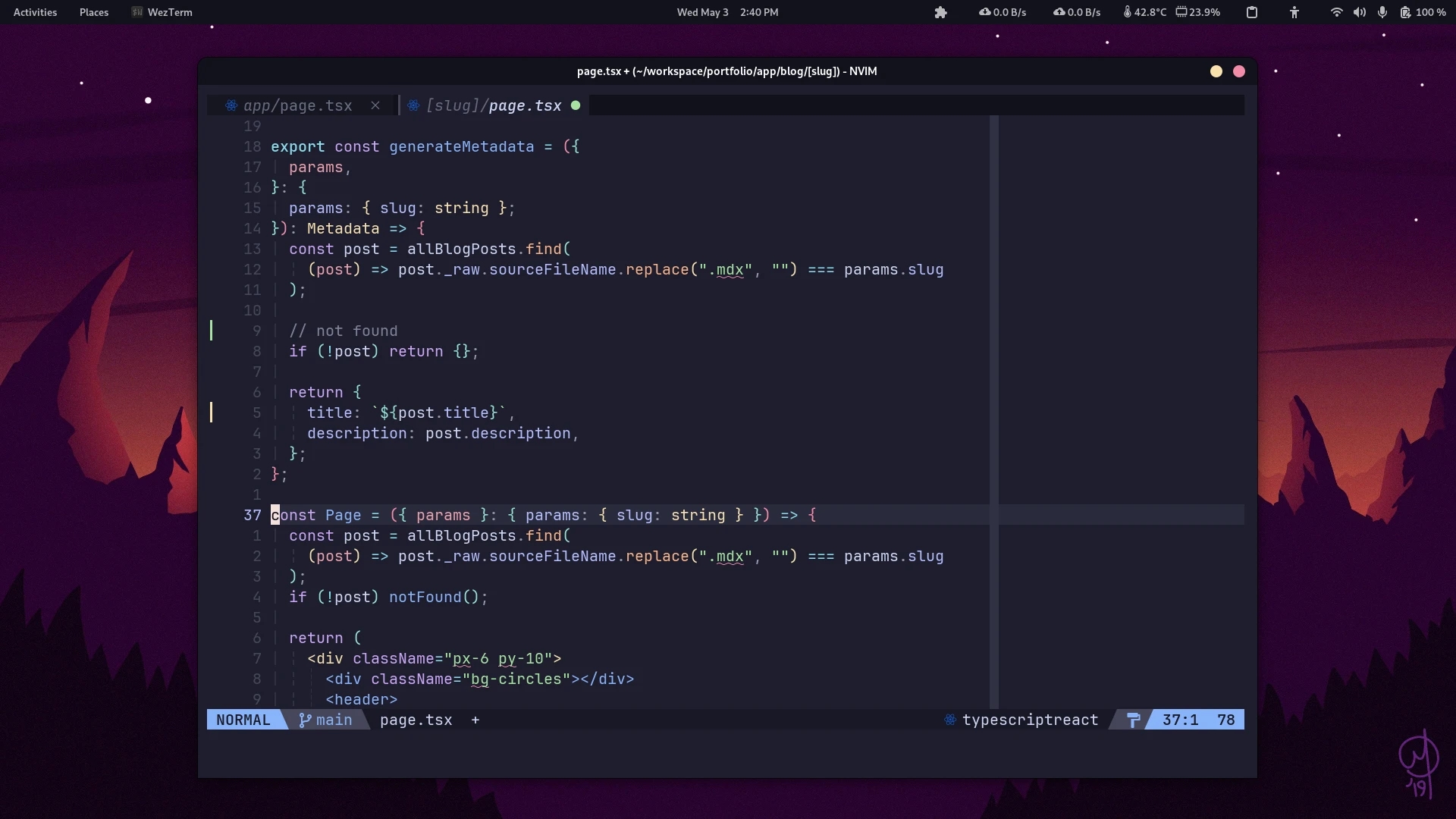Click page.tsx filename in statusline
The height and width of the screenshot is (819, 1456).
(416, 720)
